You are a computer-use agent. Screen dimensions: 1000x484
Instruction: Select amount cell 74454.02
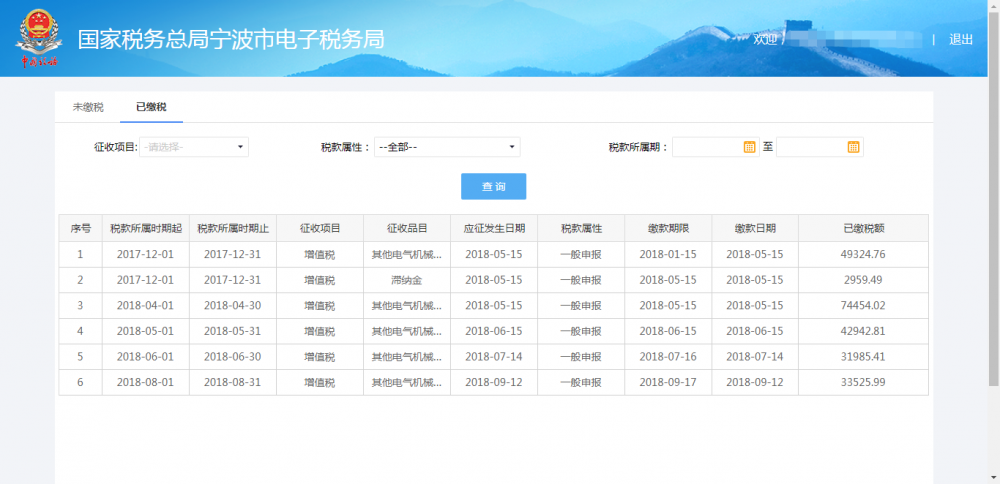[863, 305]
